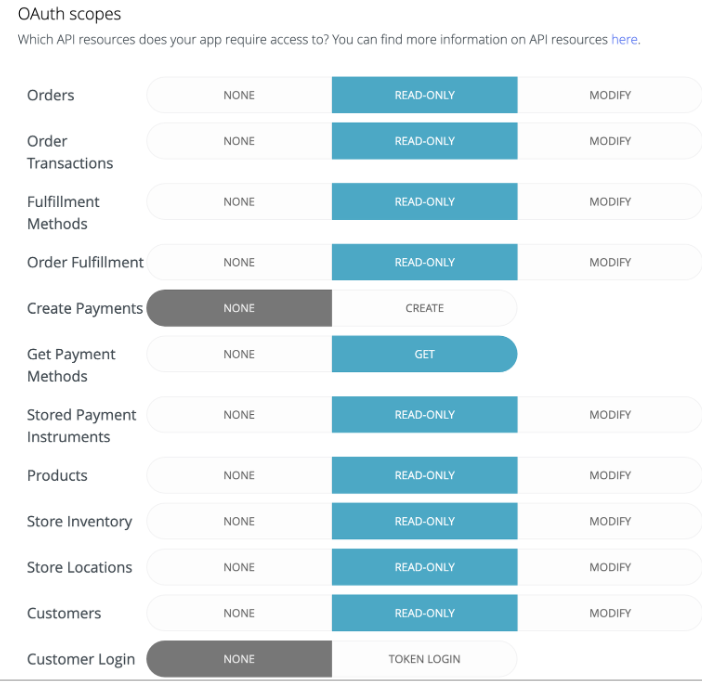Set Store Locations scope to NONE
This screenshot has height=682, width=702.
click(239, 567)
